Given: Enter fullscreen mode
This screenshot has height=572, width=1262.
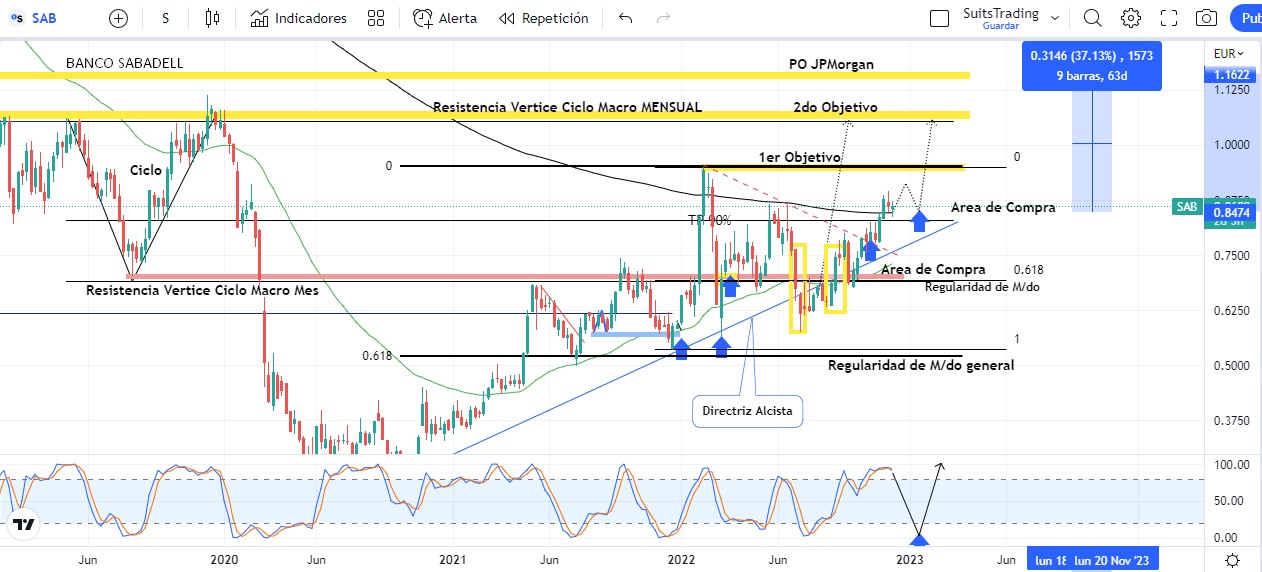Looking at the screenshot, I should pos(1169,18).
